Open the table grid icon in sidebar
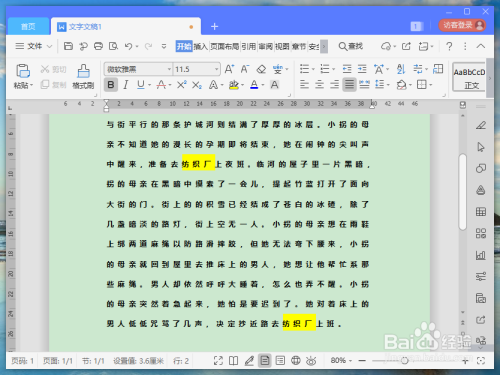500x375 pixels. click(x=481, y=212)
